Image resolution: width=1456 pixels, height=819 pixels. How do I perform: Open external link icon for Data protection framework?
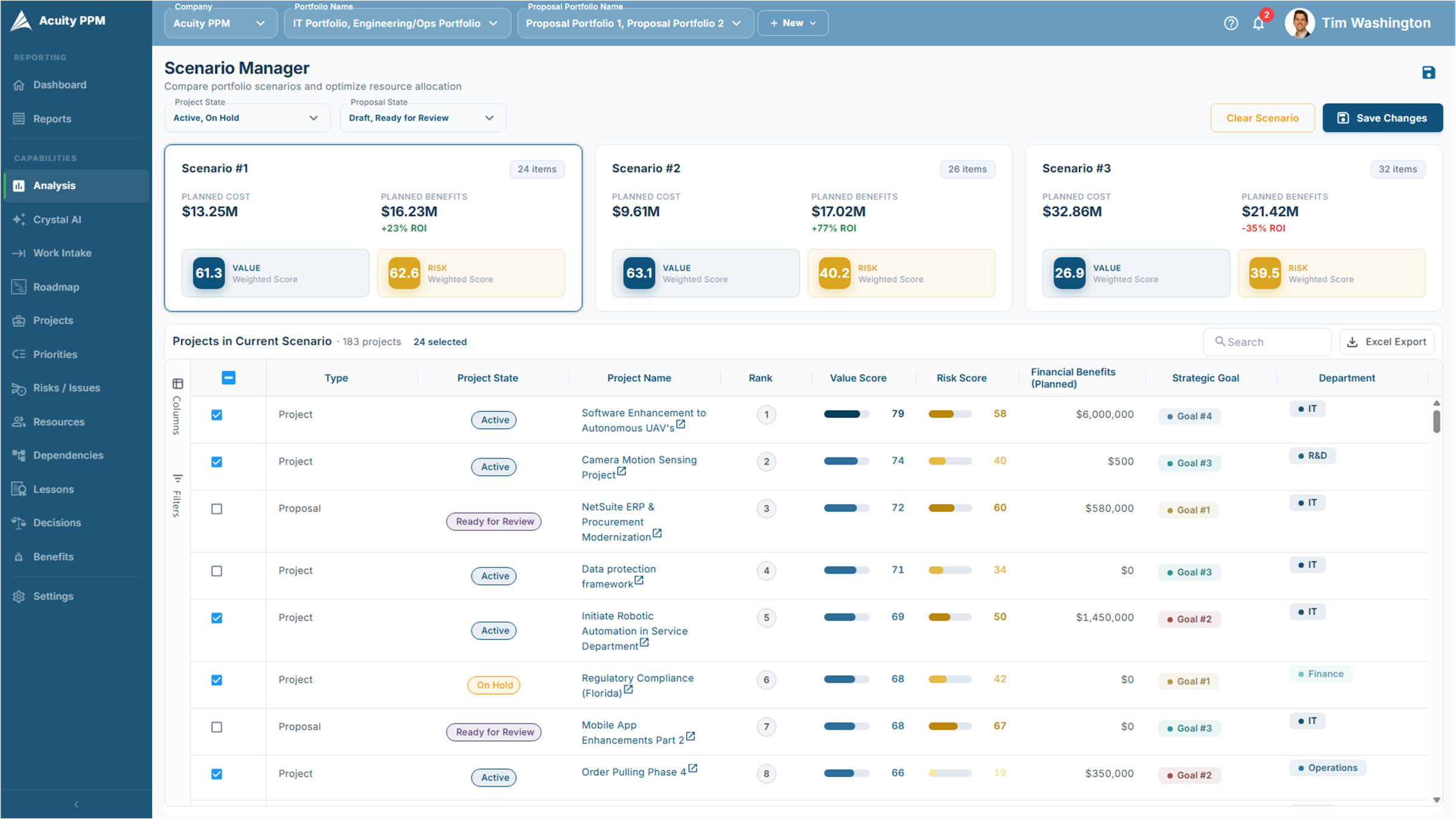[x=639, y=580]
